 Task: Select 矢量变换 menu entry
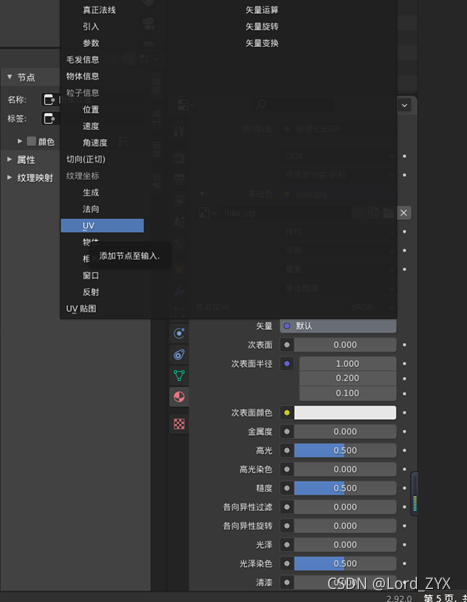(x=262, y=43)
